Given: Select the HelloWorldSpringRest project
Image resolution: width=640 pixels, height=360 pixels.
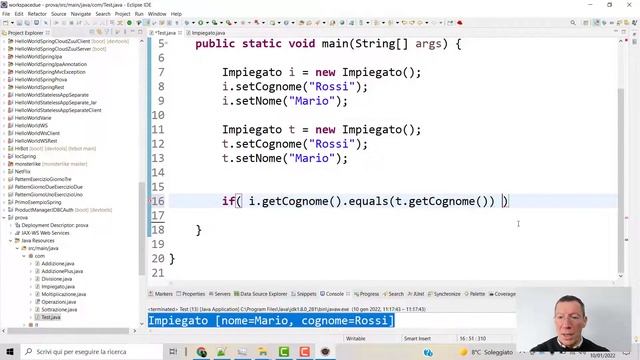Looking at the screenshot, I should pos(39,87).
